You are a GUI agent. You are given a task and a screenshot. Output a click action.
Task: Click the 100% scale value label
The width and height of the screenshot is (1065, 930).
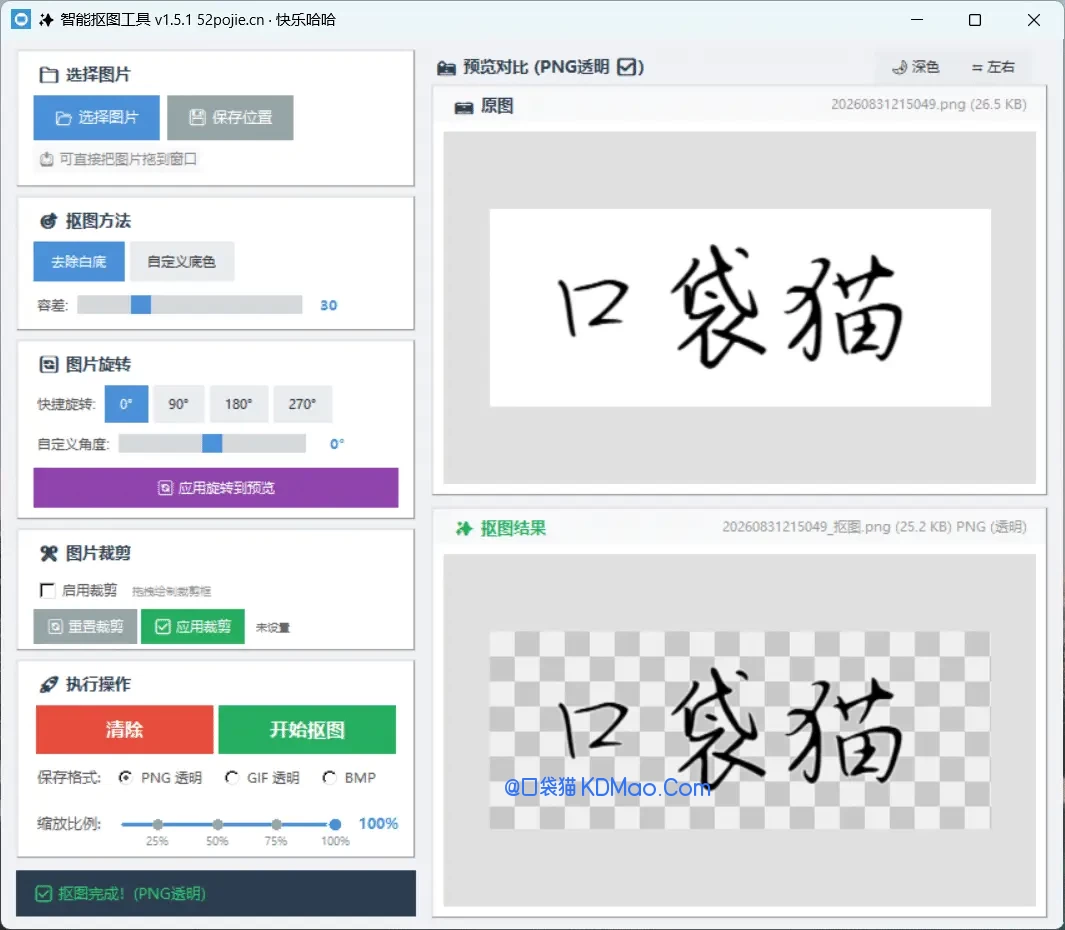(x=378, y=823)
